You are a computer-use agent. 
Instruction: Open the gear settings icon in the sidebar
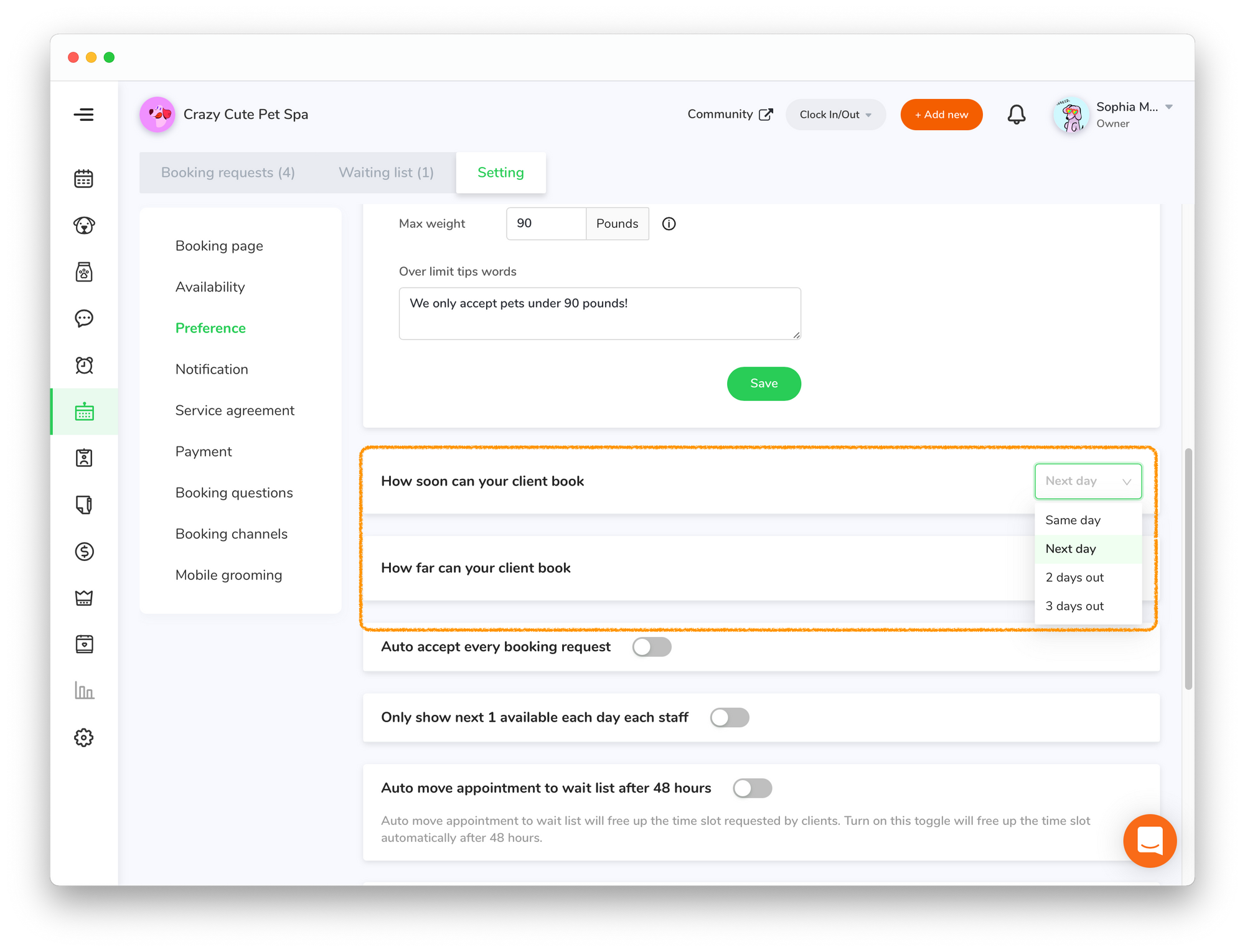click(83, 737)
